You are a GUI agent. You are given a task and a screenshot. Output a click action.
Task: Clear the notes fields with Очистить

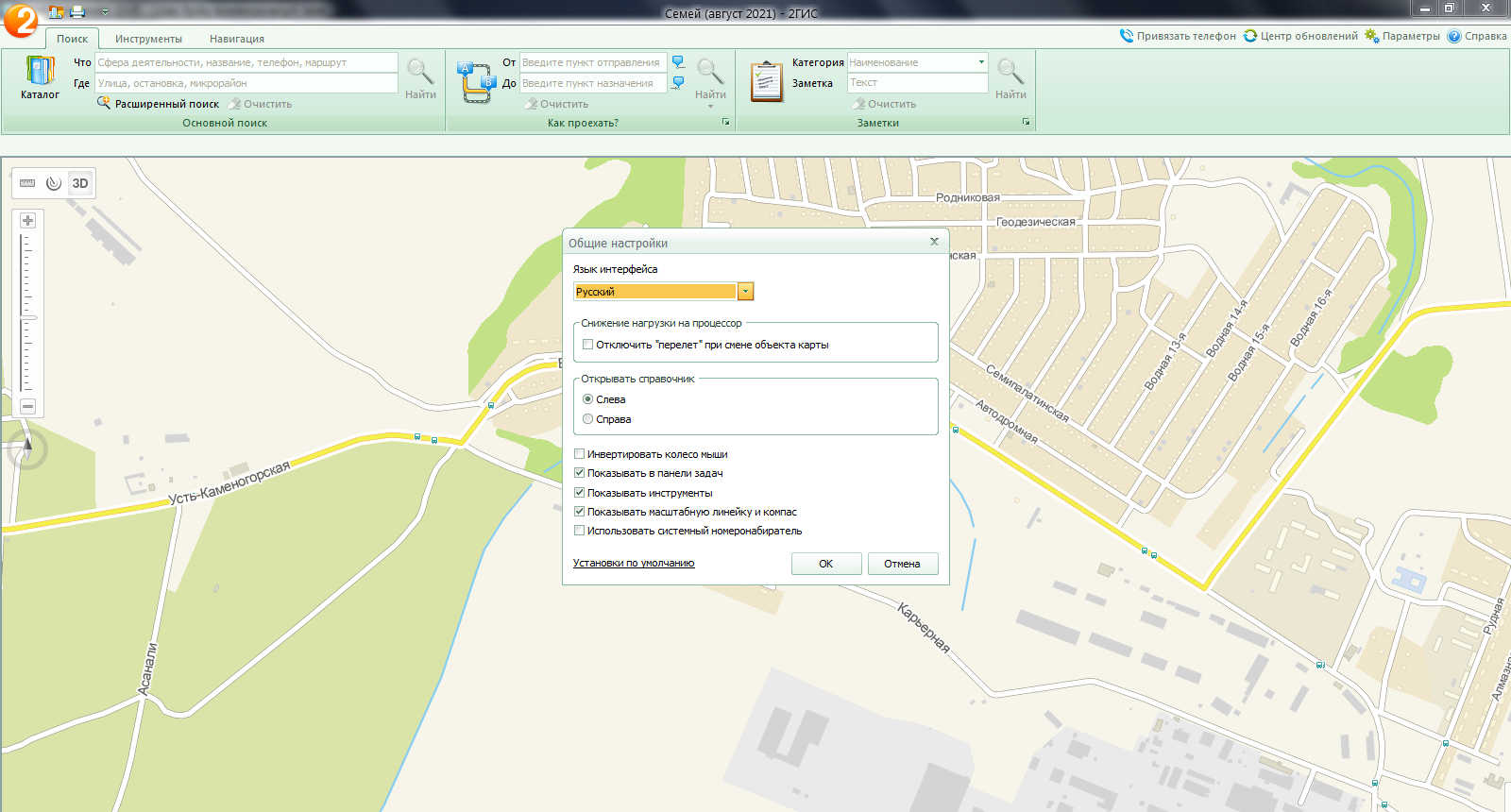pyautogui.click(x=885, y=104)
